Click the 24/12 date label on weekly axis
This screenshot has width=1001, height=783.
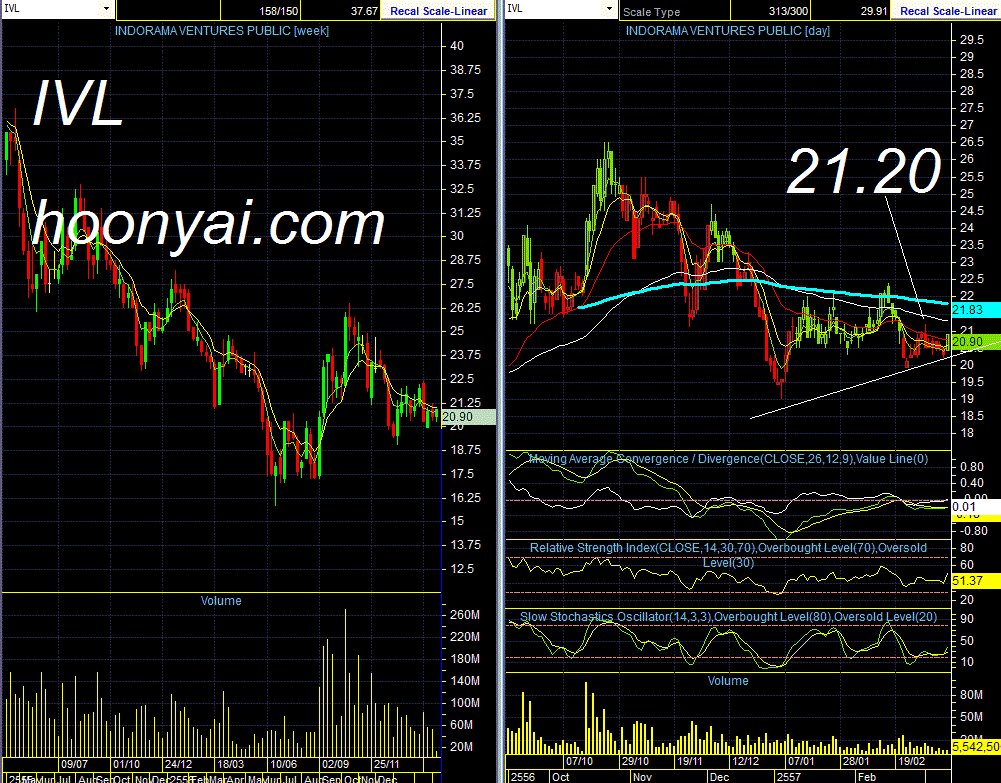(x=179, y=764)
